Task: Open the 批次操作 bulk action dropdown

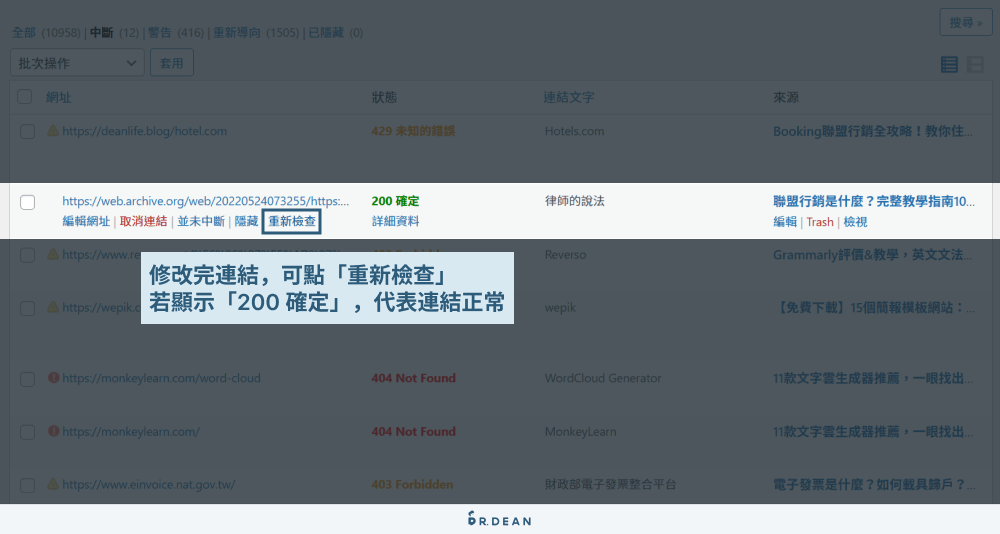Action: click(x=77, y=63)
